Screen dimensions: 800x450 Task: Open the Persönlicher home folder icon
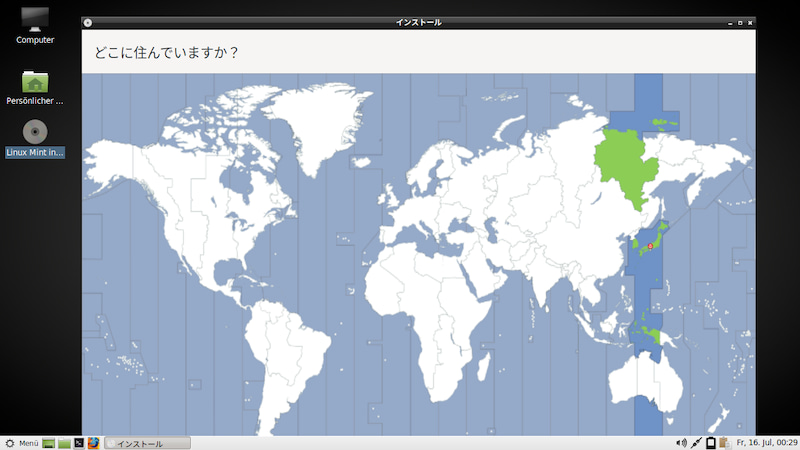tap(35, 87)
